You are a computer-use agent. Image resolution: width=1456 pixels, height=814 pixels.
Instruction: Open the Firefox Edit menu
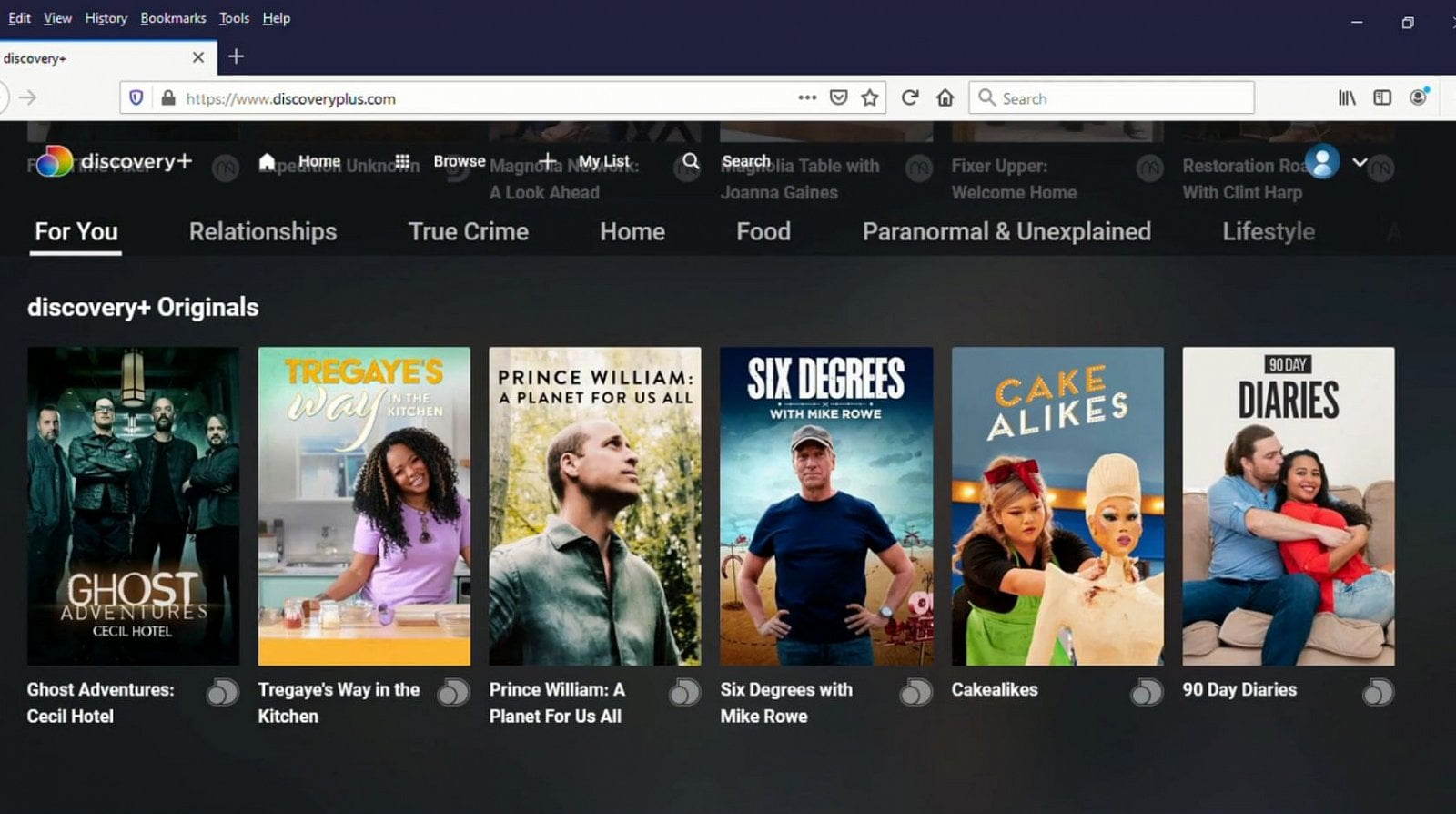point(19,18)
